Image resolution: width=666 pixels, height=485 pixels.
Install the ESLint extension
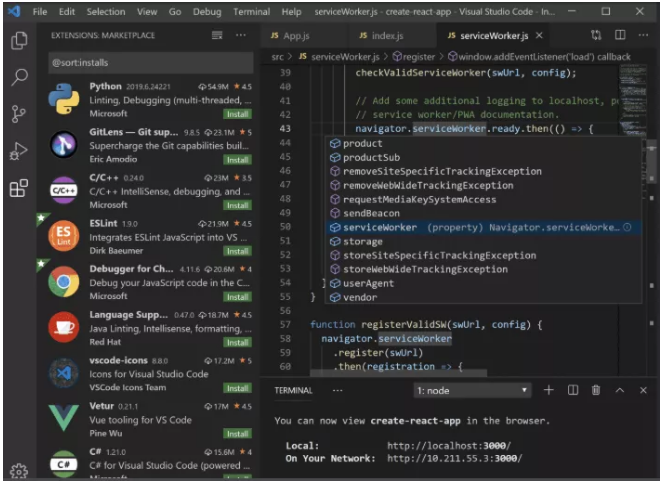237,251
